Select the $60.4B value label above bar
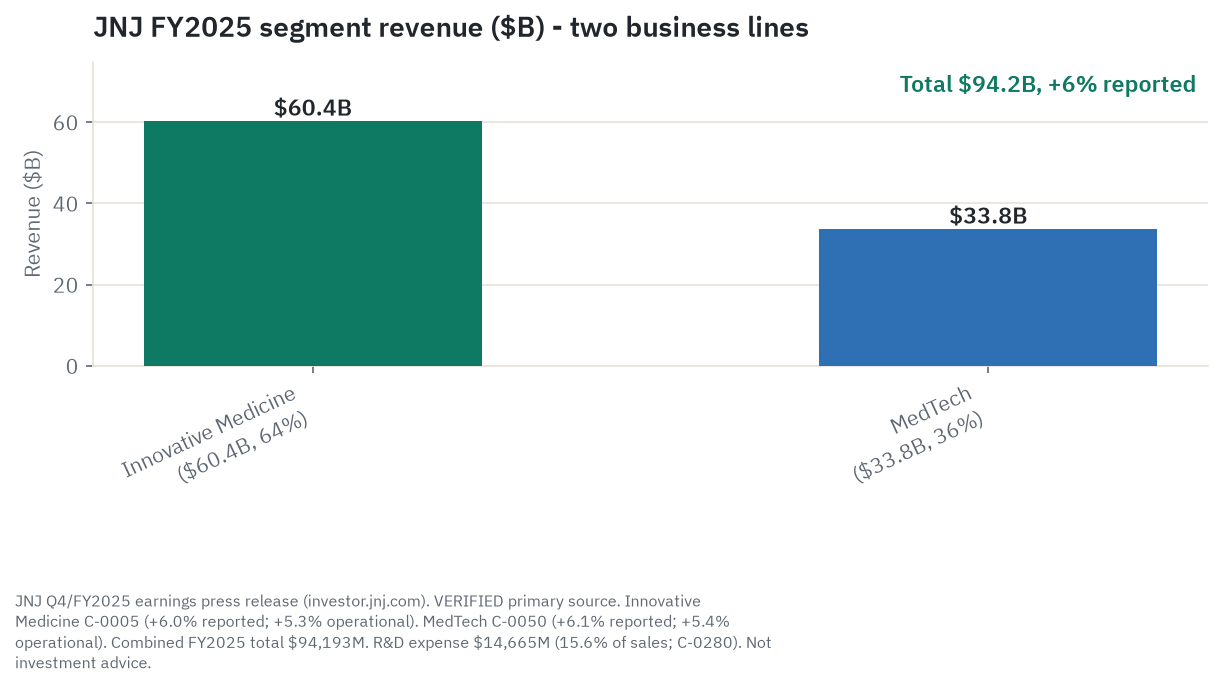This screenshot has width=1222, height=689. [x=313, y=108]
